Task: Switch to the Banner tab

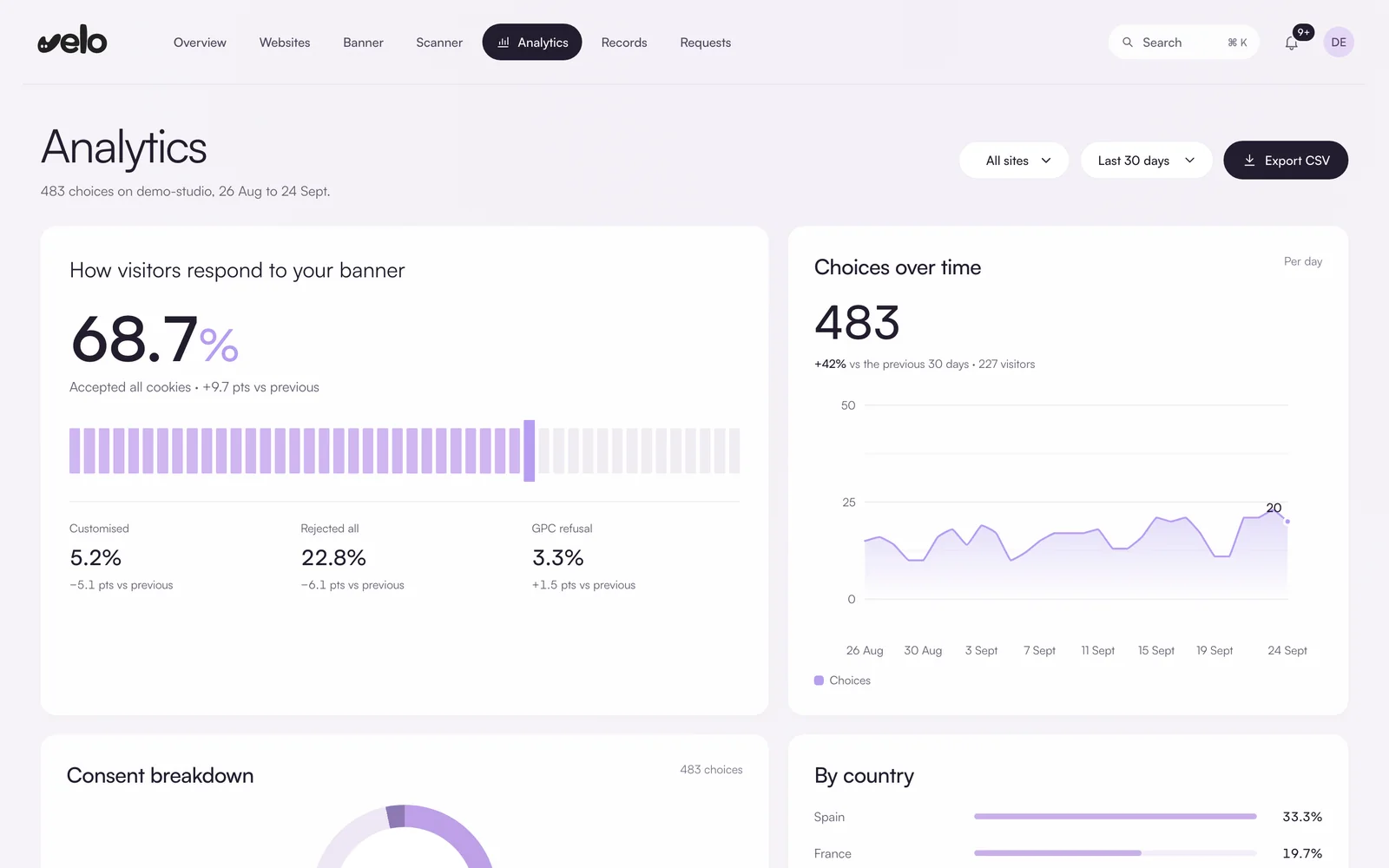Action: pos(363,43)
